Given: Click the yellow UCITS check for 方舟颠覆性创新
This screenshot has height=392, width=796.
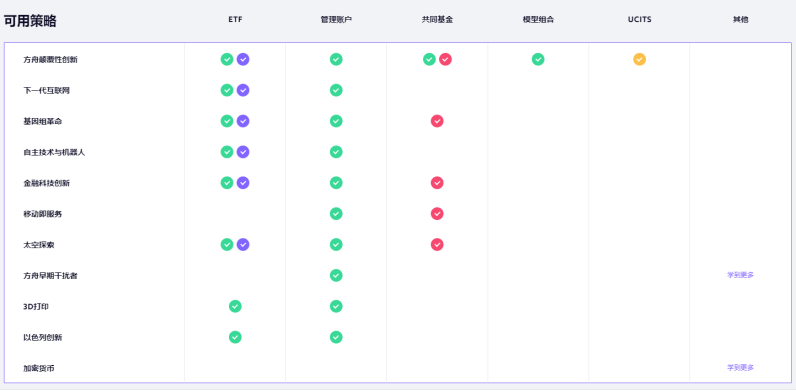Looking at the screenshot, I should click(x=640, y=59).
